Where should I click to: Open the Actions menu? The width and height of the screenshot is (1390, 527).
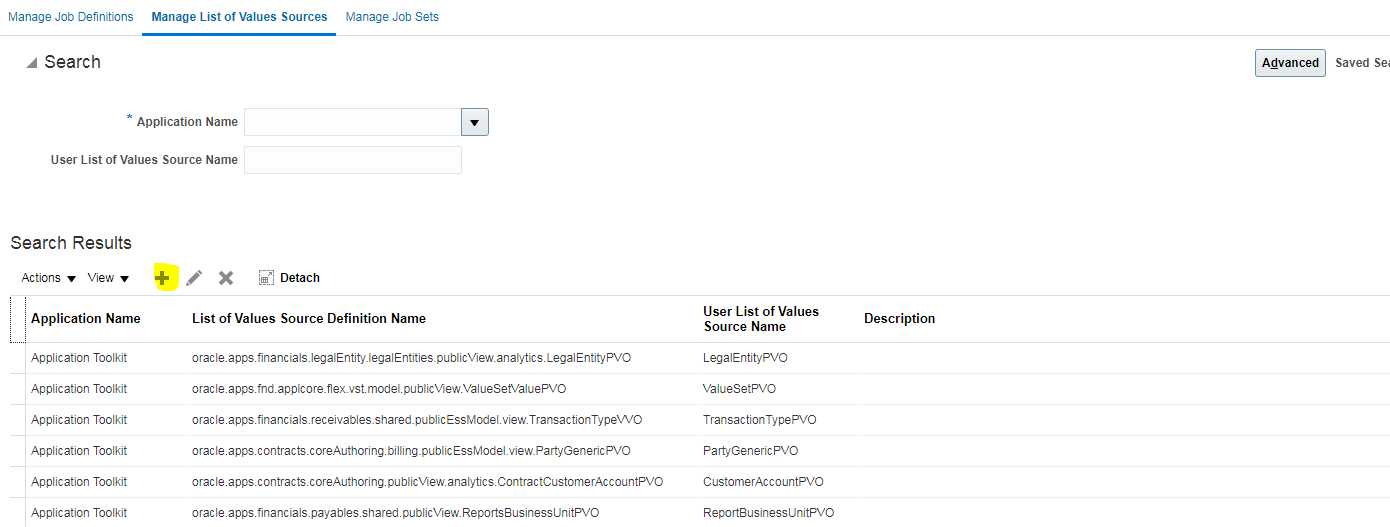click(x=49, y=278)
